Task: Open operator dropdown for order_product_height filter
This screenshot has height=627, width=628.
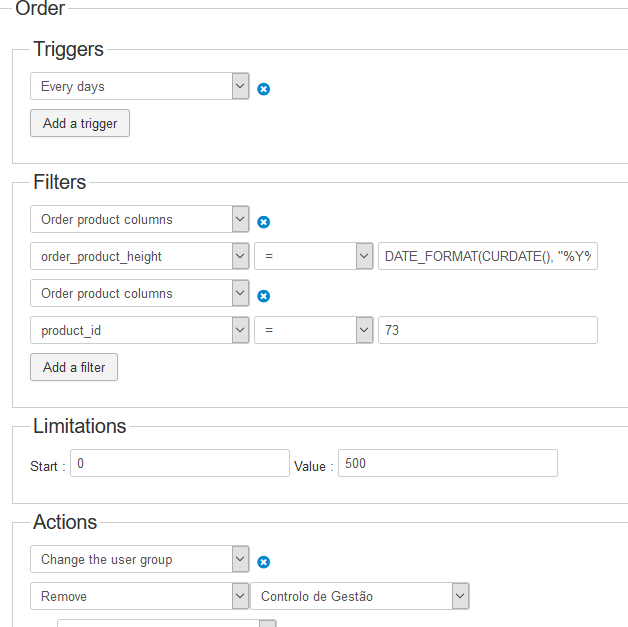Action: point(313,256)
